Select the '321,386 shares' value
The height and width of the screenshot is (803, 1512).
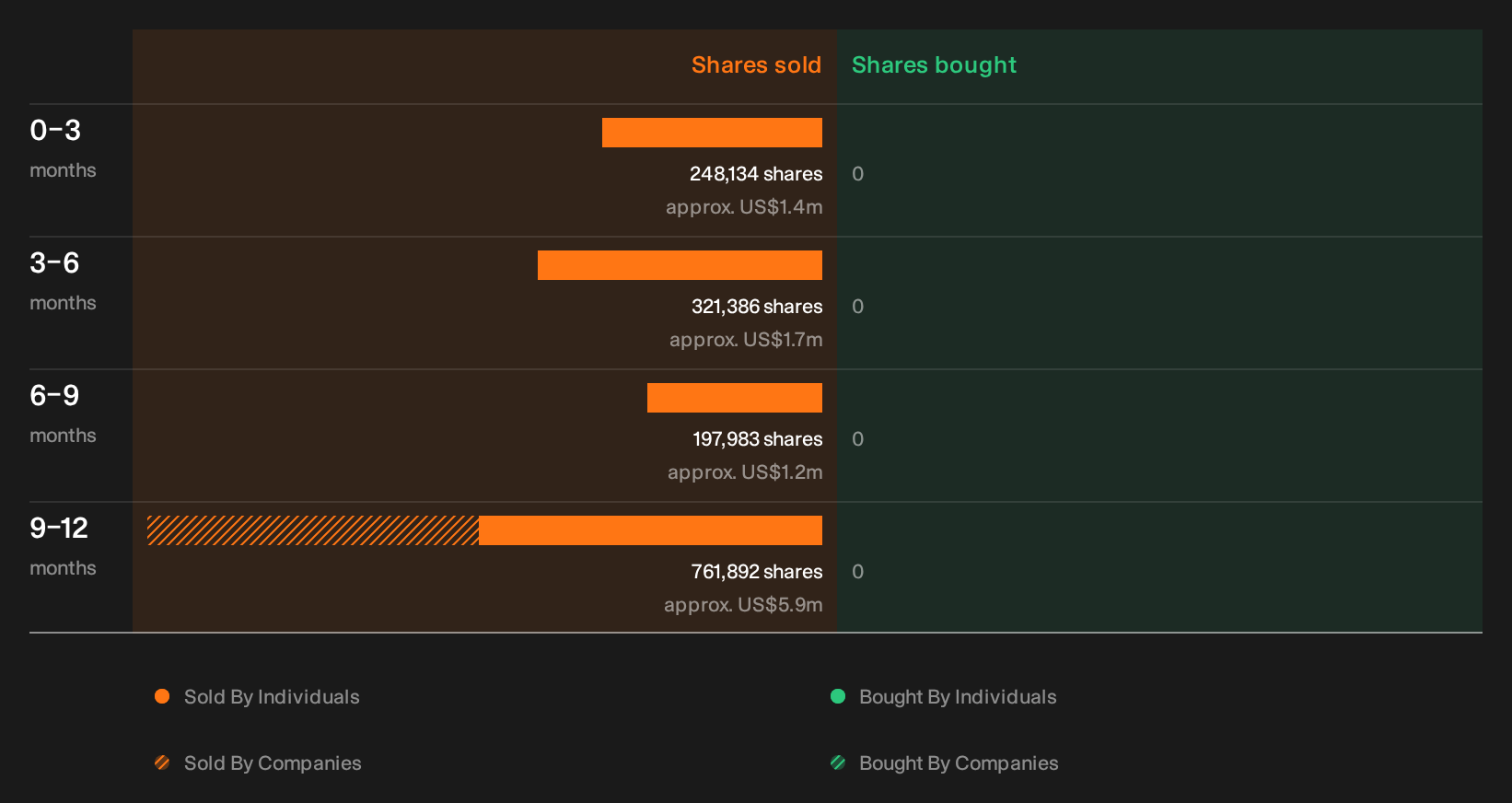[x=757, y=307]
